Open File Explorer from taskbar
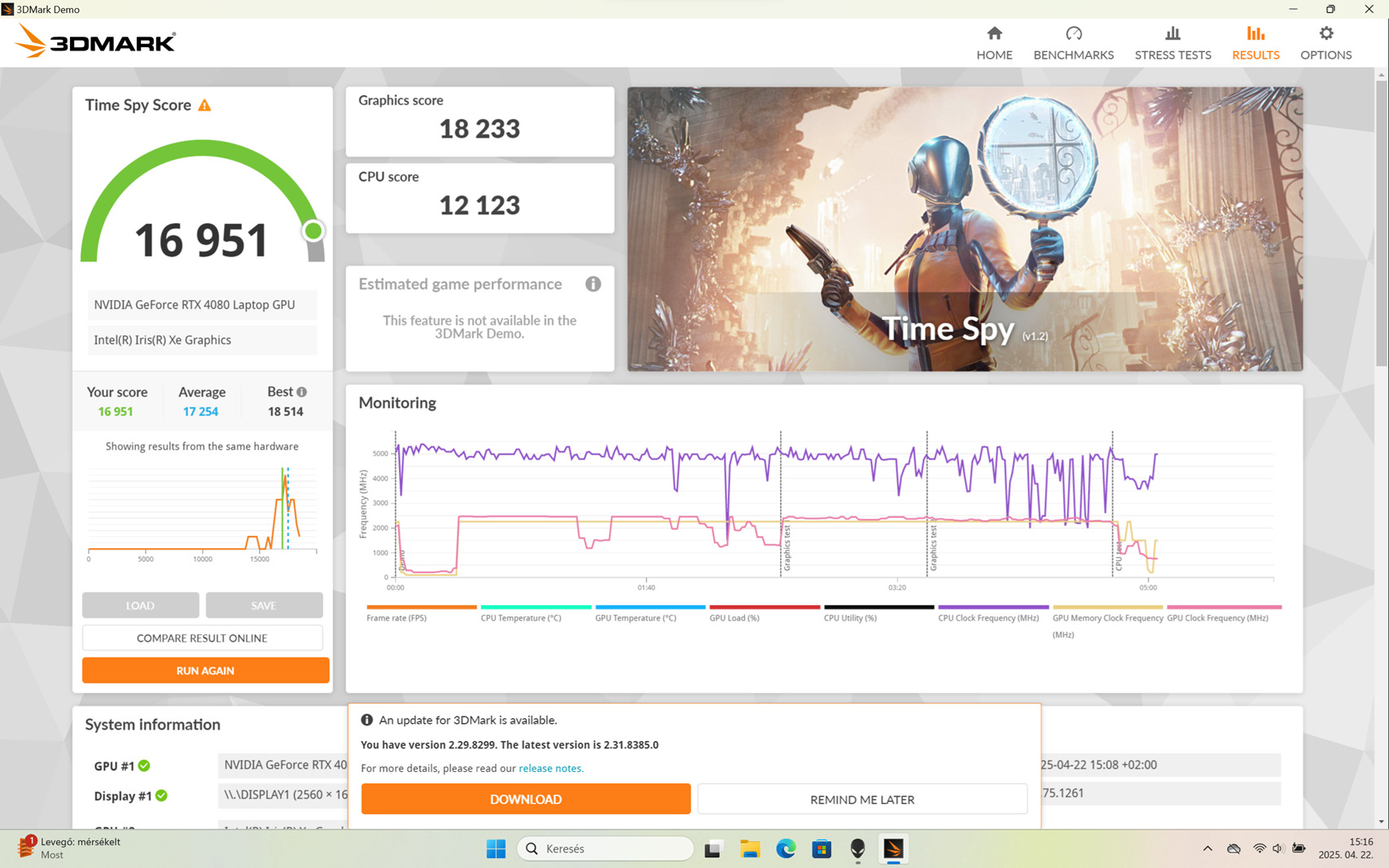Screen dimensions: 1389x868 coord(750,848)
